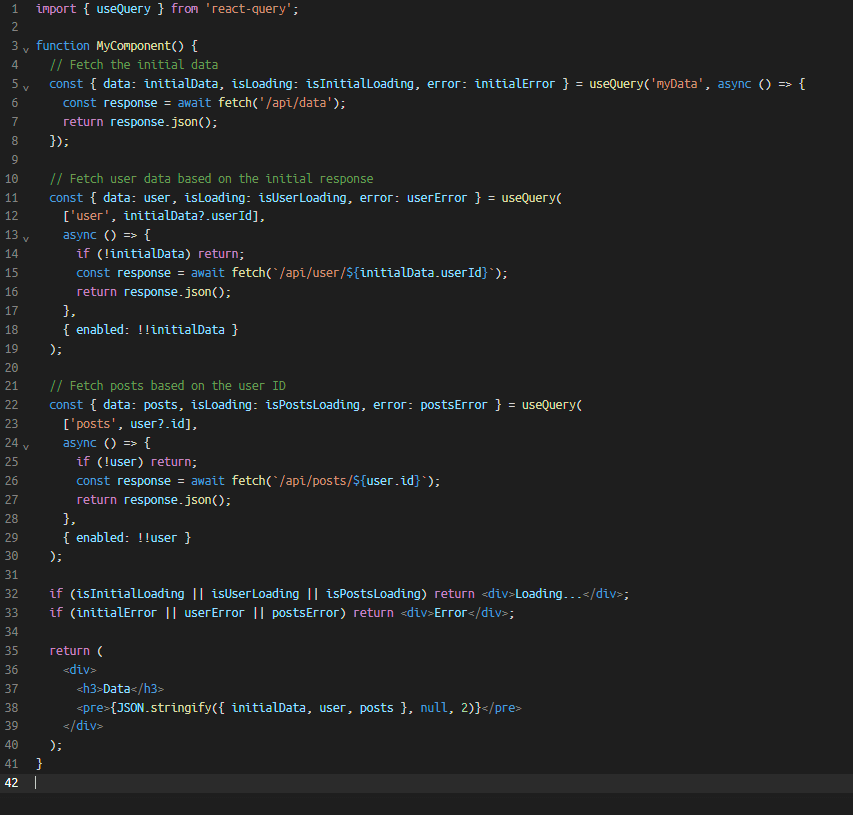Screen dimensions: 853x815
Task: Click the isUserLoading variable on line 11
Action: point(302,198)
